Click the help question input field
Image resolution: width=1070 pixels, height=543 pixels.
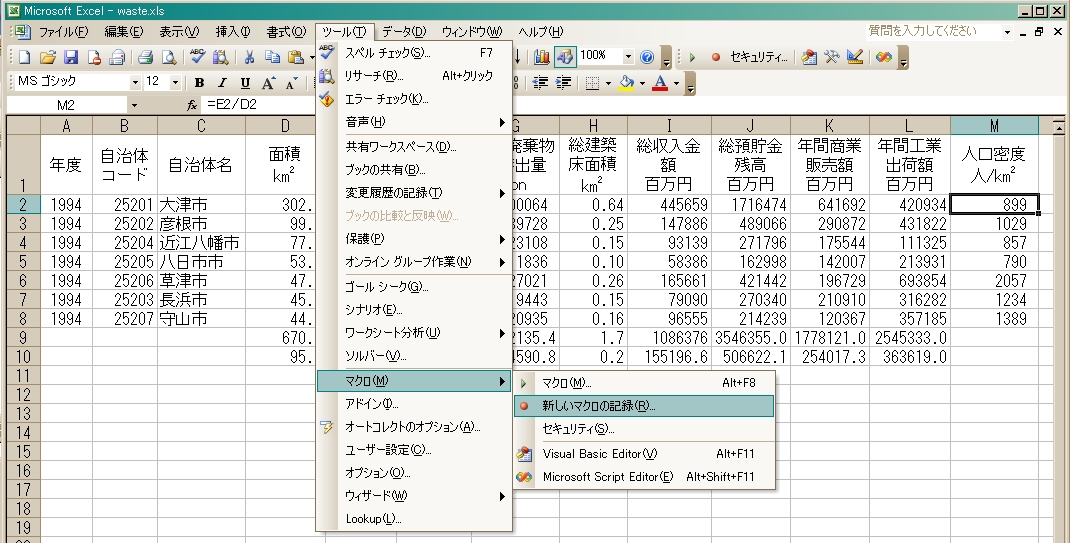[930, 31]
